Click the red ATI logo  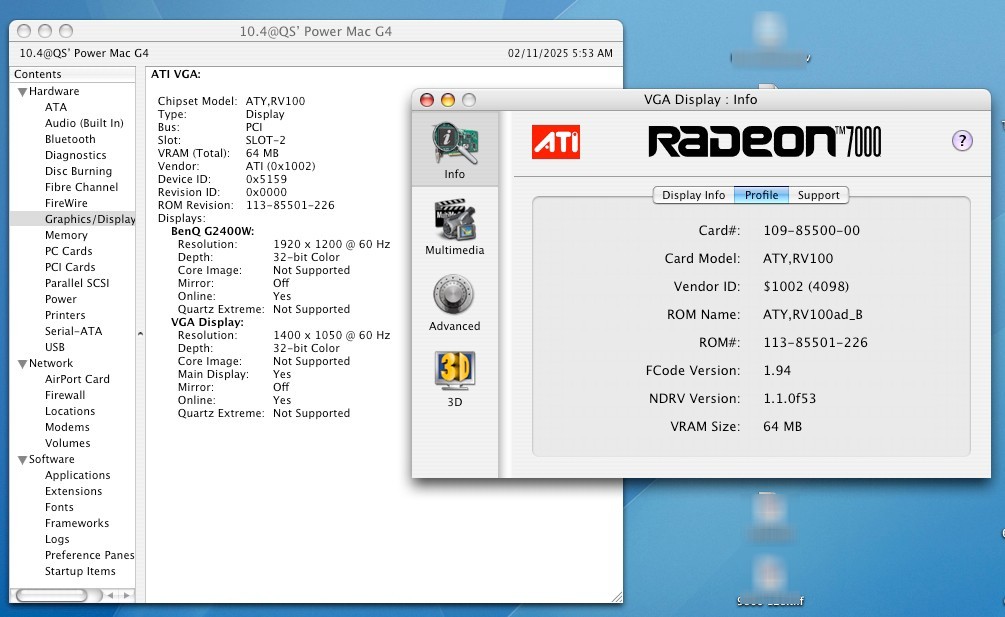point(556,142)
